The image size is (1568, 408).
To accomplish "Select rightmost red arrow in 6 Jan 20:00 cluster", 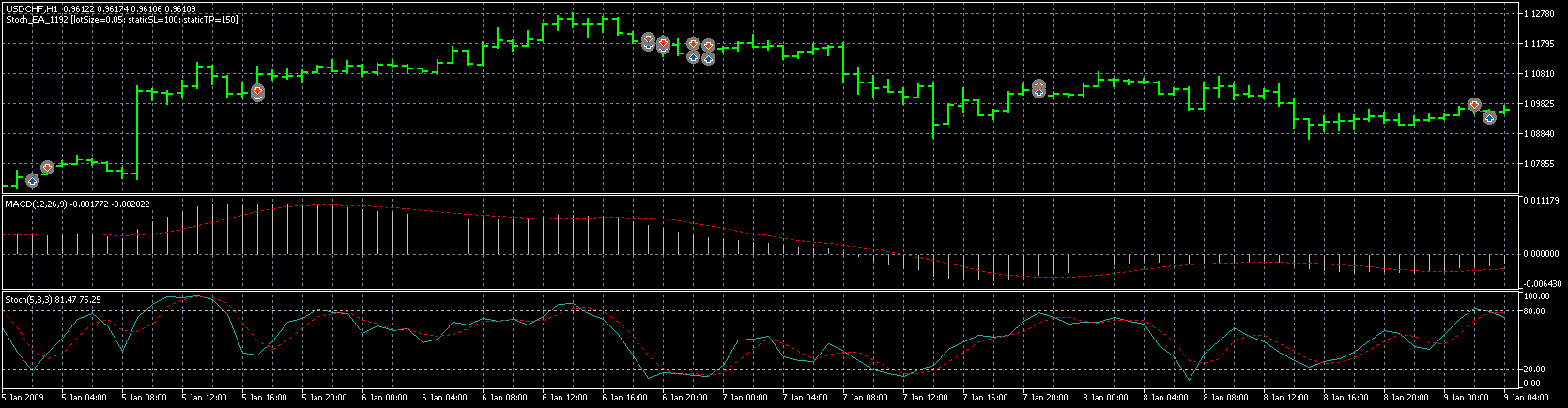I will [x=708, y=45].
